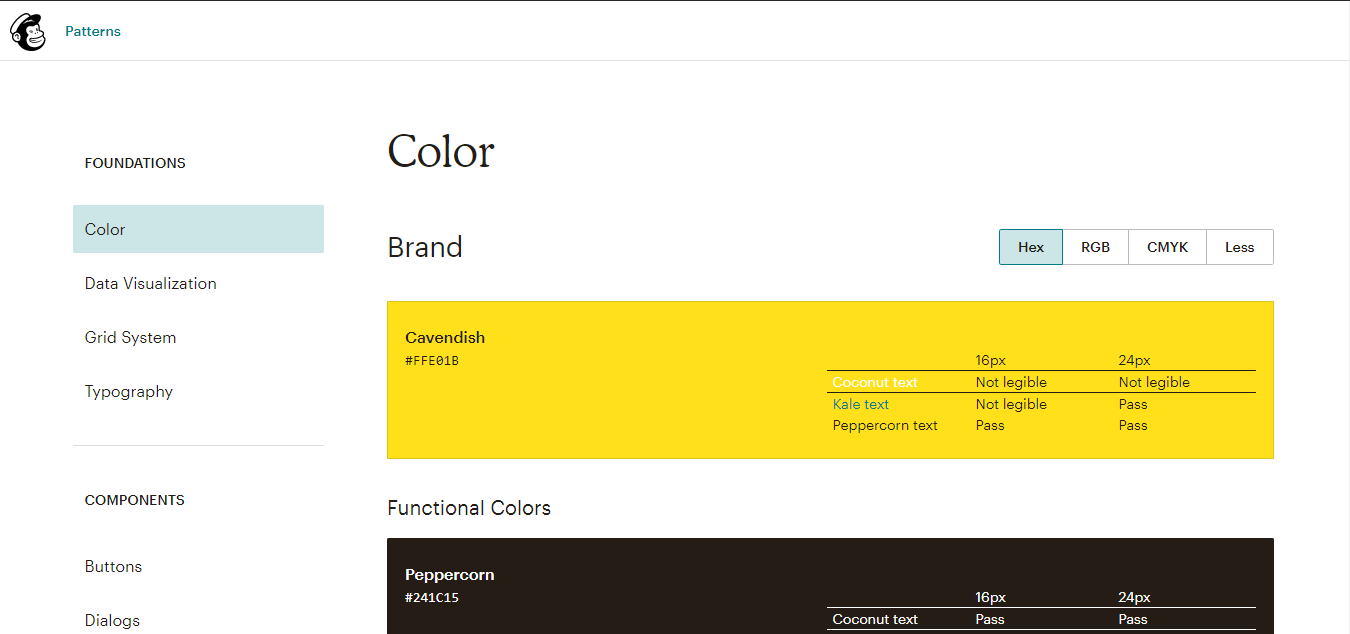Open Data Visualization documentation

coord(150,283)
